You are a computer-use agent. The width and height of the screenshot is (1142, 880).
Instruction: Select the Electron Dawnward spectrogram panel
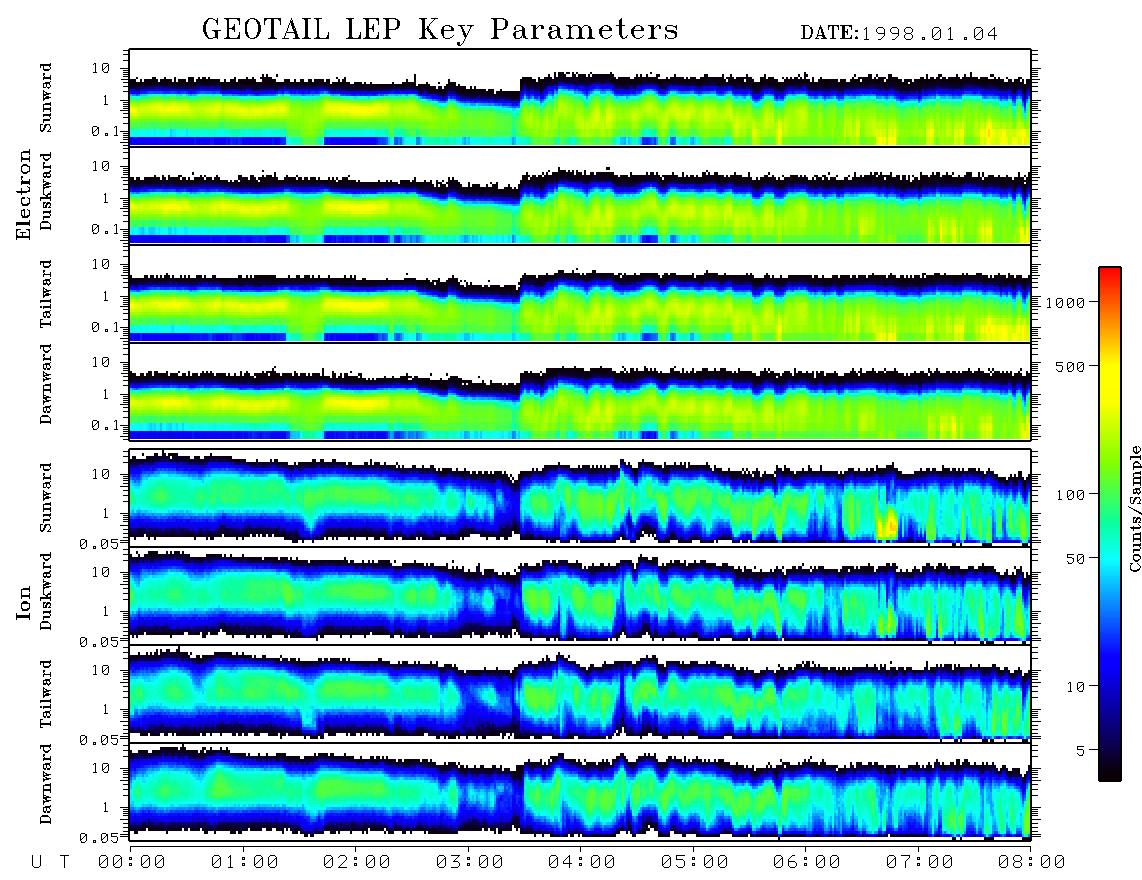[580, 391]
